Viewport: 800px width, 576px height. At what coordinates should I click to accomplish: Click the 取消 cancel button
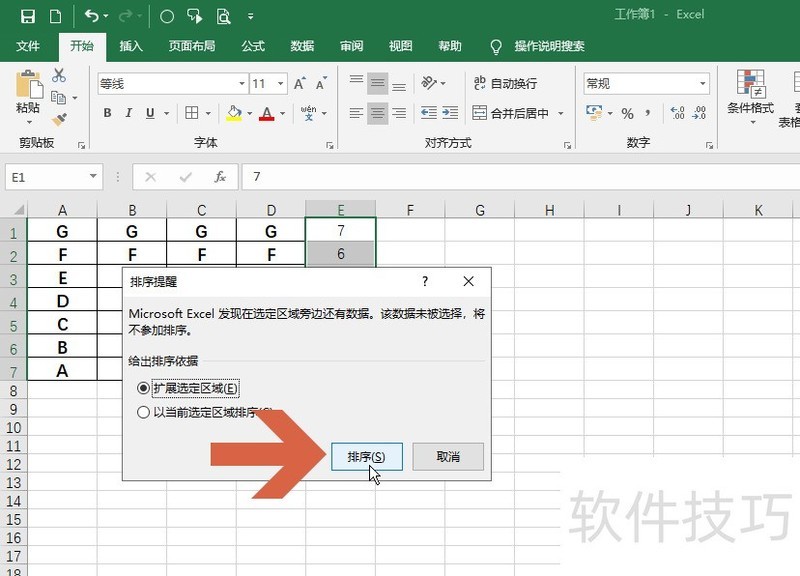[x=447, y=456]
